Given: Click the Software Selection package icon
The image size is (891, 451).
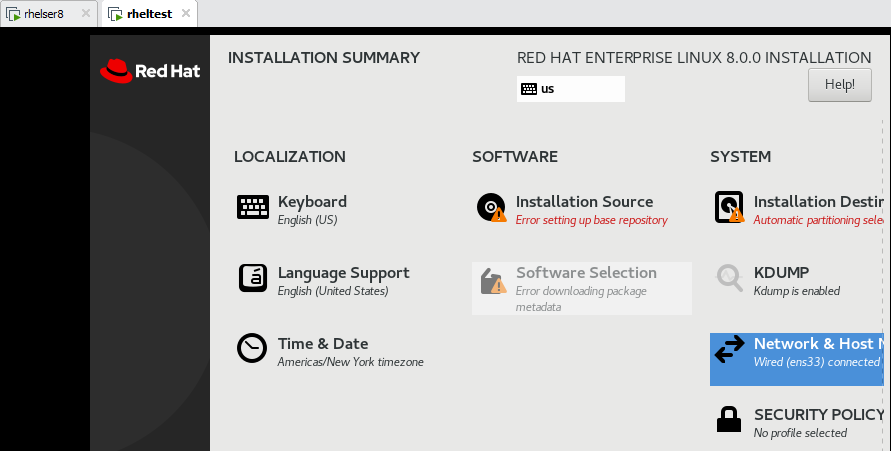Looking at the screenshot, I should [x=493, y=281].
